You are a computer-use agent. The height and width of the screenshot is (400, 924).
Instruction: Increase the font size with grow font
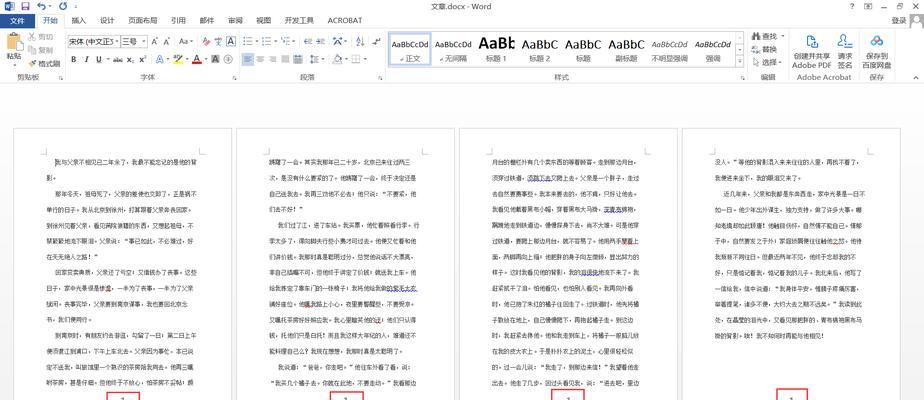pyautogui.click(x=154, y=41)
